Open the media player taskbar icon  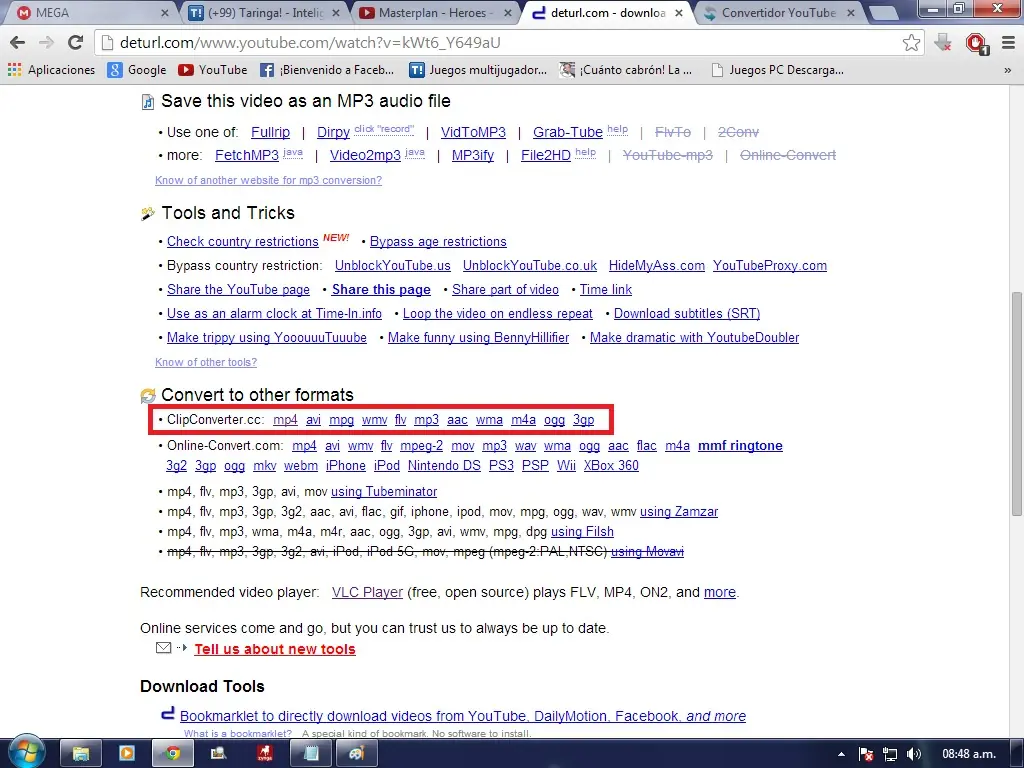127,754
